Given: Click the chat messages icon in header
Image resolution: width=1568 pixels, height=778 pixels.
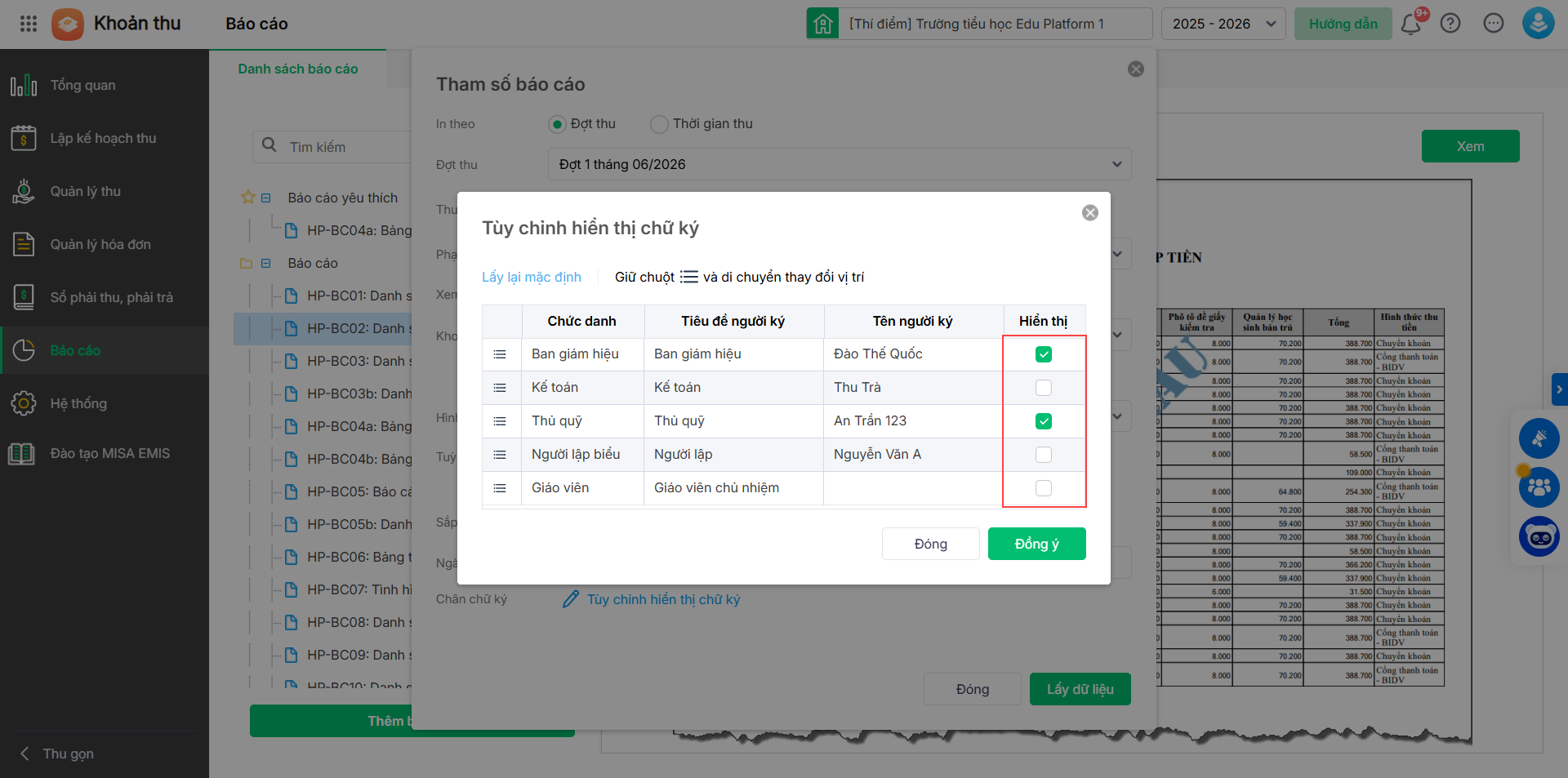Looking at the screenshot, I should pos(1494,24).
